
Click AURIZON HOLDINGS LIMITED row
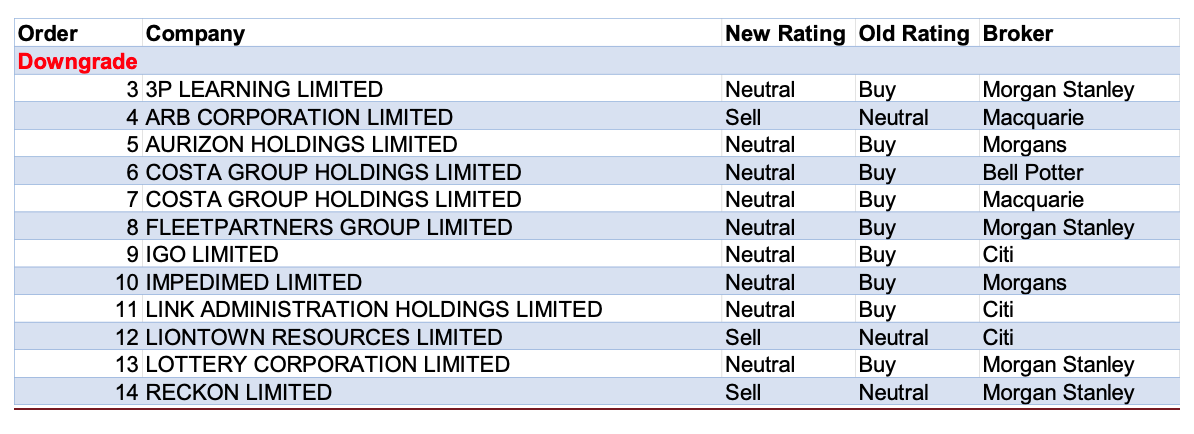301,145
